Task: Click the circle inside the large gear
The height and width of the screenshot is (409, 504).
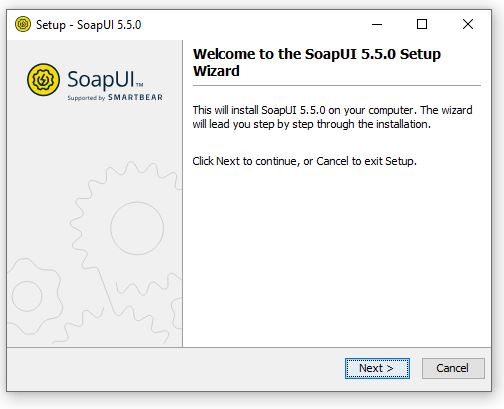Action: point(137,228)
